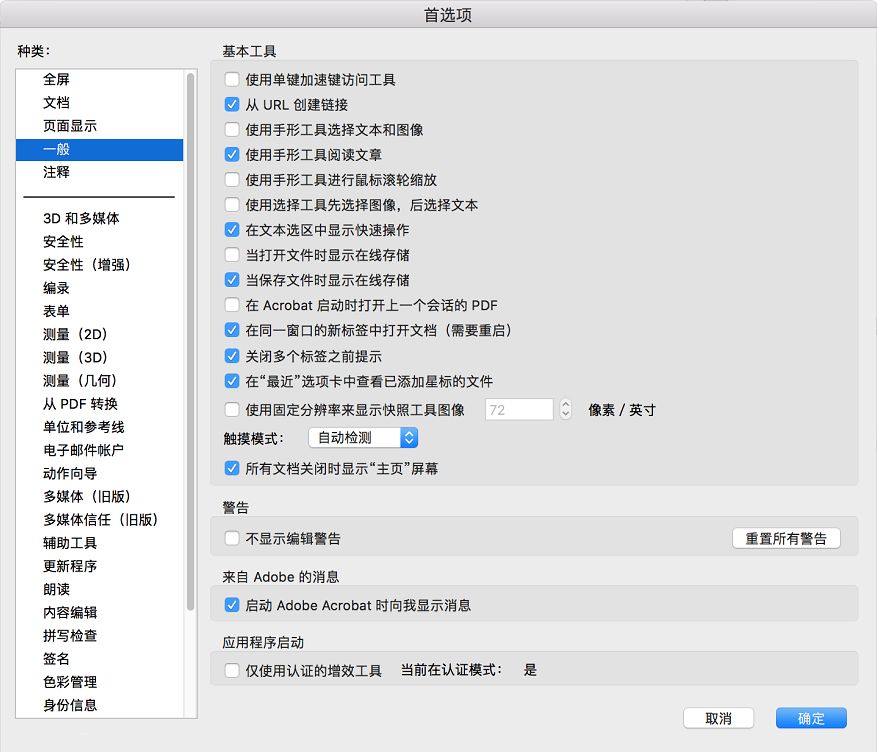Viewport: 877px width, 752px height.
Task: Enable hand tool mouse wheel zoom
Action: click(230, 177)
